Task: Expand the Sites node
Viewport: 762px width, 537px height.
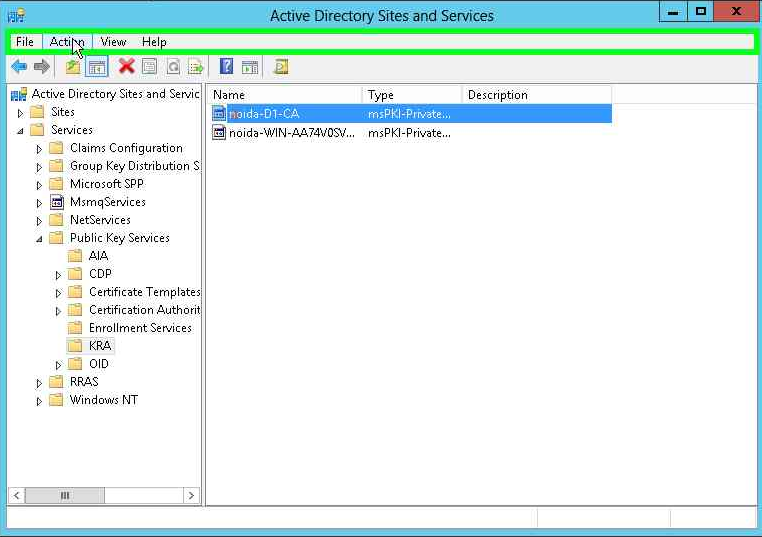Action: click(20, 113)
